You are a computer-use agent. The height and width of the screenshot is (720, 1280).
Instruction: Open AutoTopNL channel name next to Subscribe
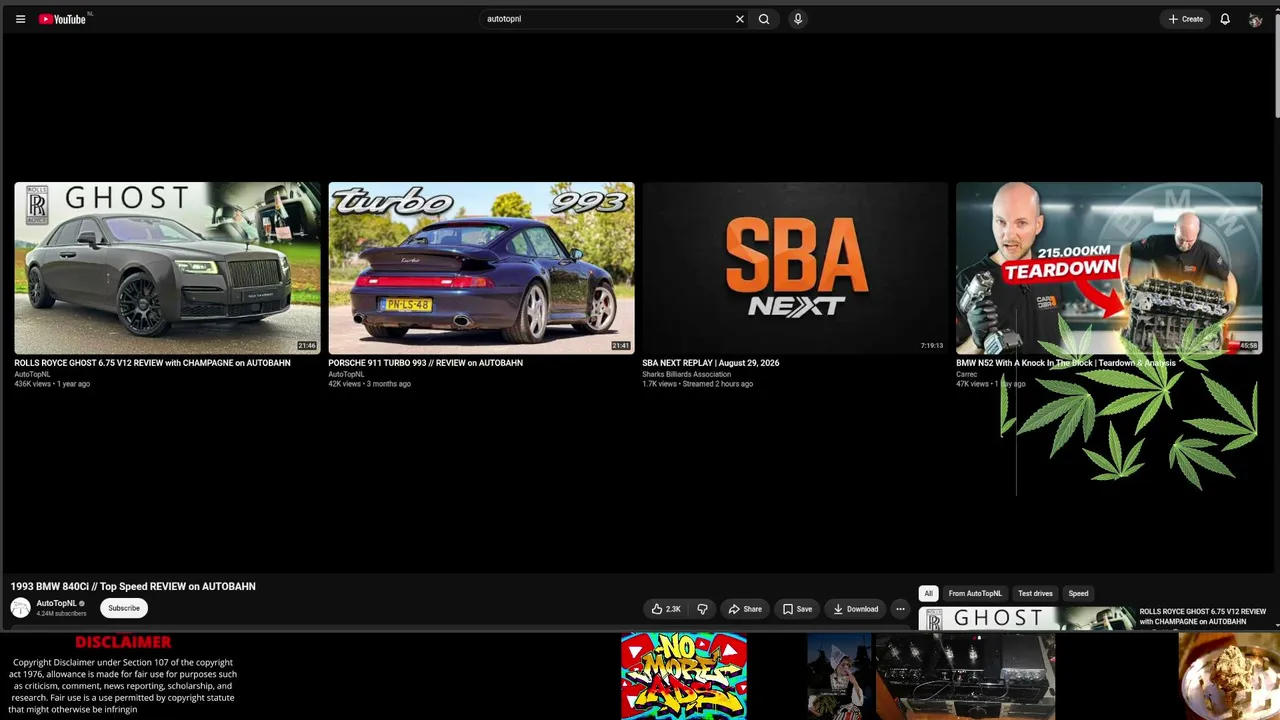point(56,604)
